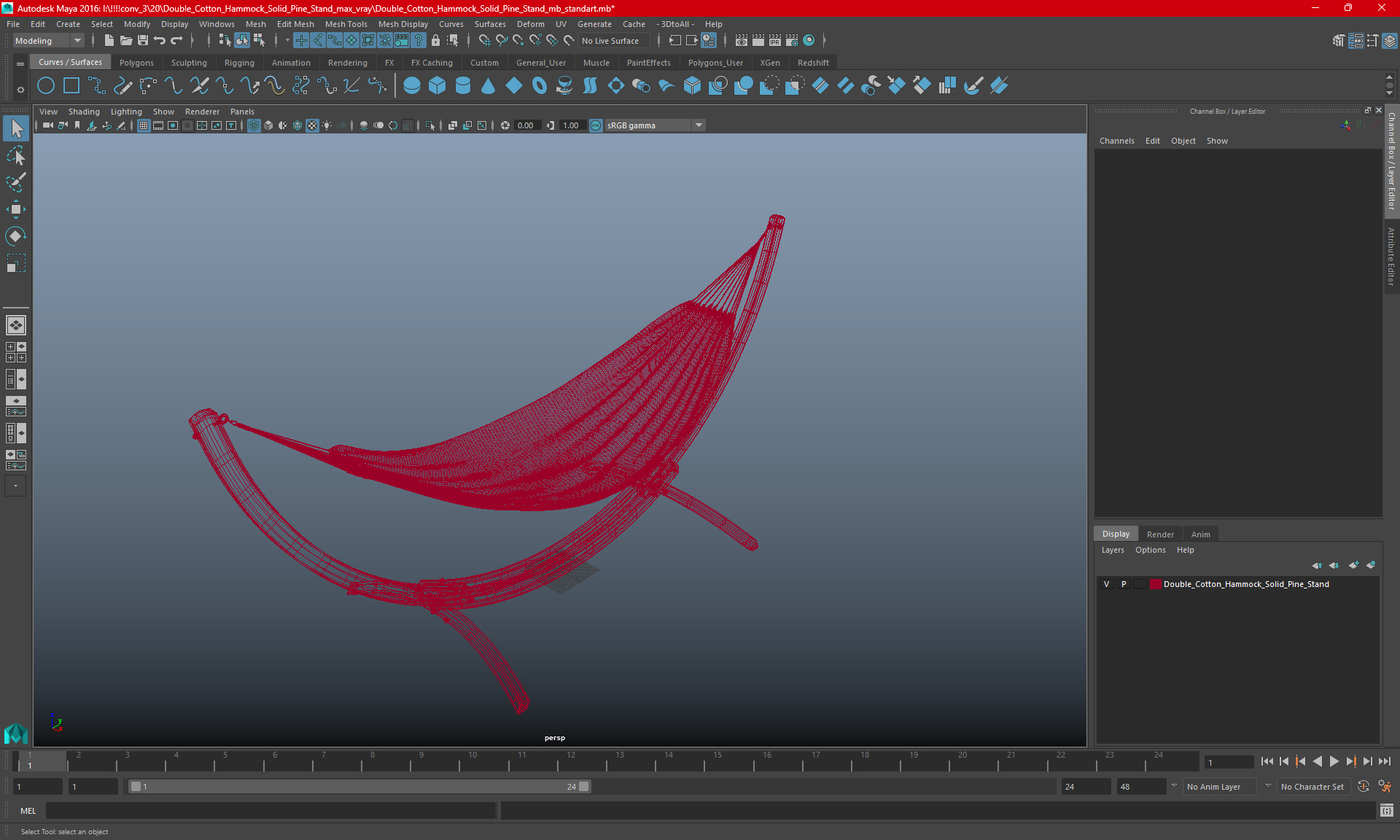Create a NURBS sphere from shelf

[x=412, y=86]
